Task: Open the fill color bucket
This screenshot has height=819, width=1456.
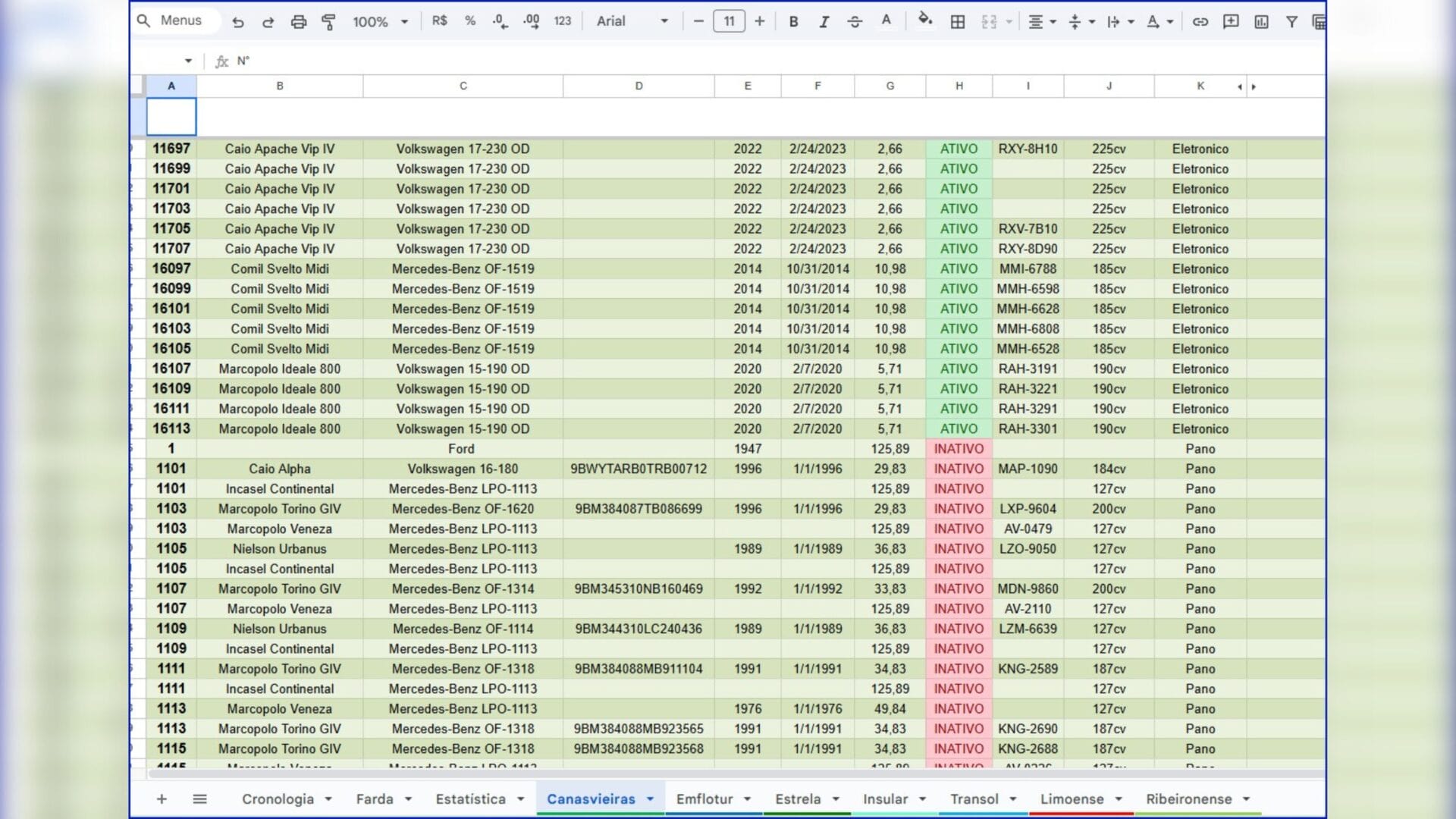Action: coord(924,20)
